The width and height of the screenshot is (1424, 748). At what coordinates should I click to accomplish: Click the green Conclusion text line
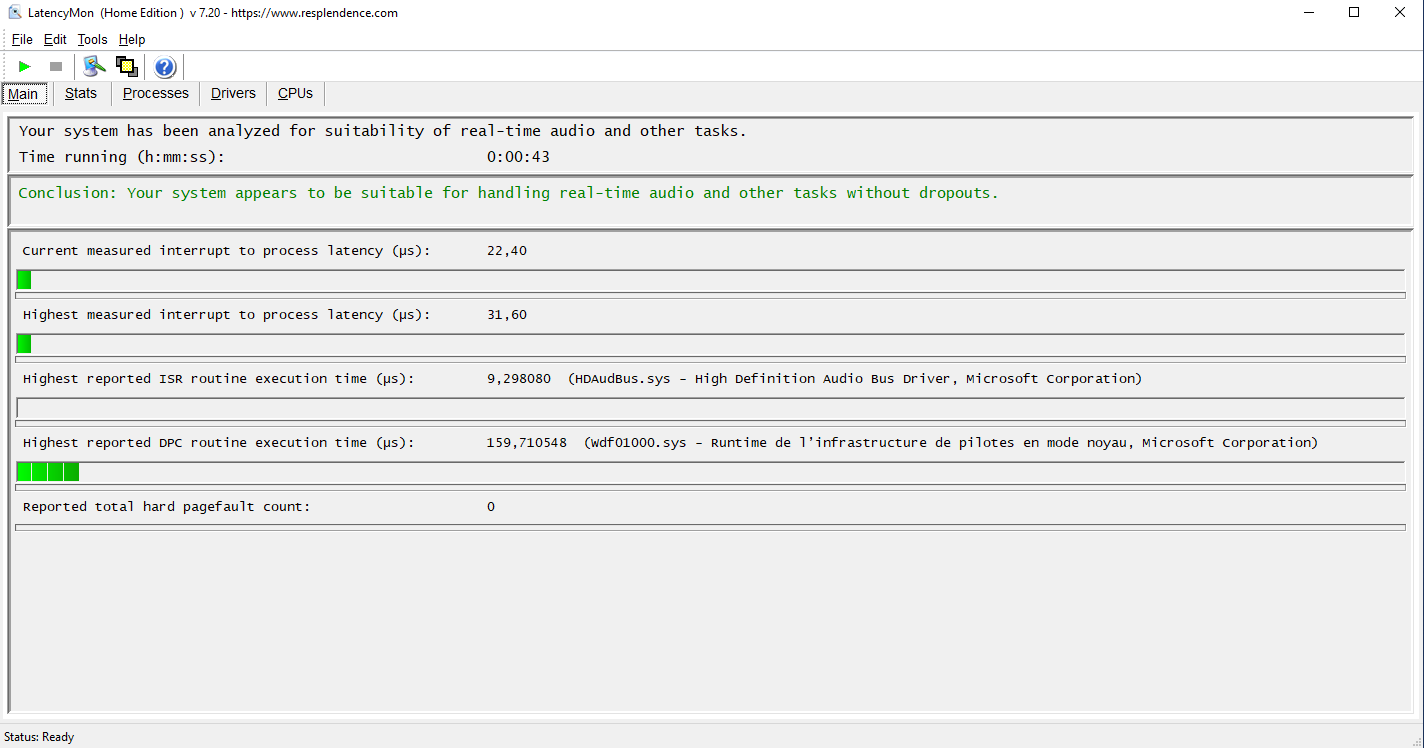coord(508,193)
